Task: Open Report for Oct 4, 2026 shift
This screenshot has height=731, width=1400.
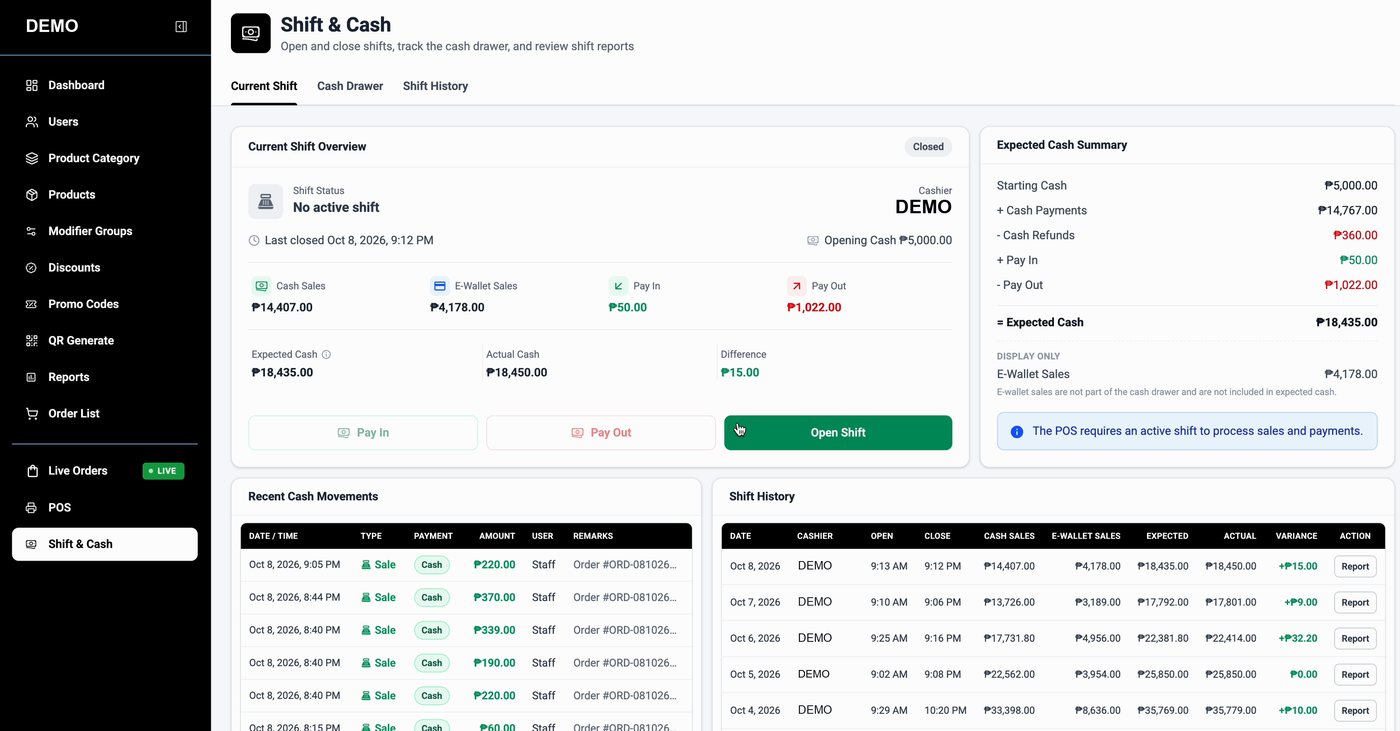Action: point(1355,710)
